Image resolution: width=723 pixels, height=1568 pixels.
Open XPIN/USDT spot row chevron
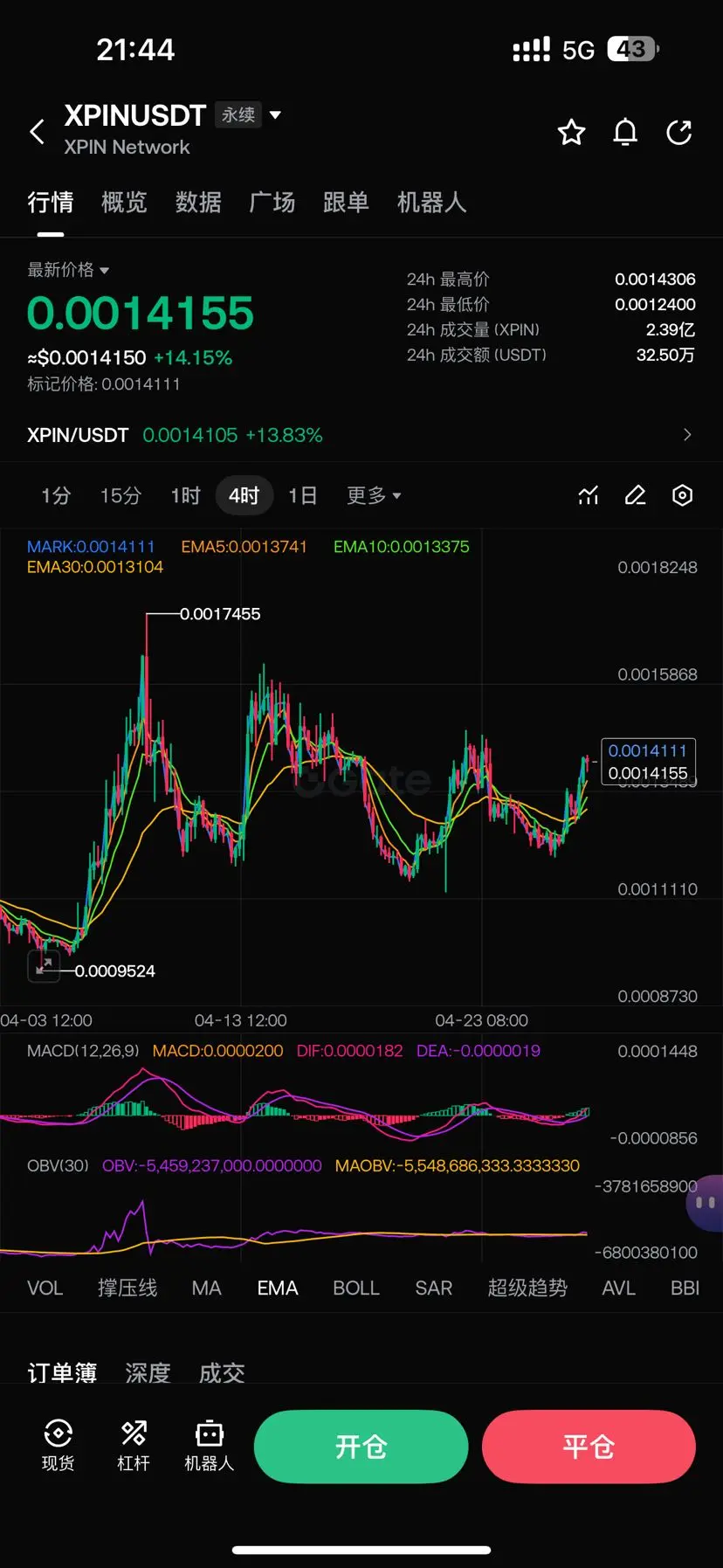pyautogui.click(x=687, y=434)
